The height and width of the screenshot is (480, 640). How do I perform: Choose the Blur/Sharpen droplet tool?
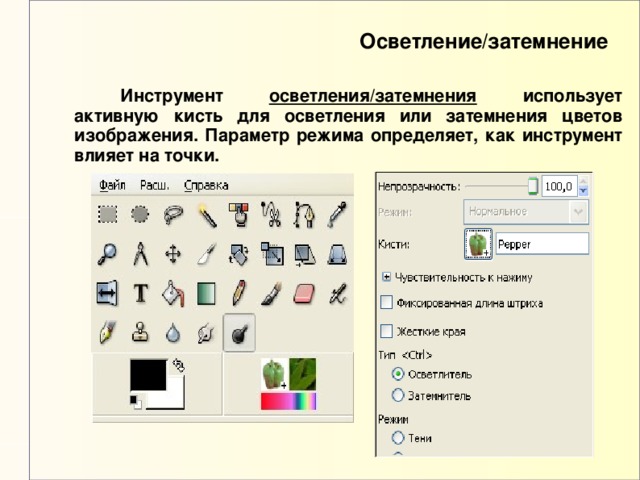[173, 333]
